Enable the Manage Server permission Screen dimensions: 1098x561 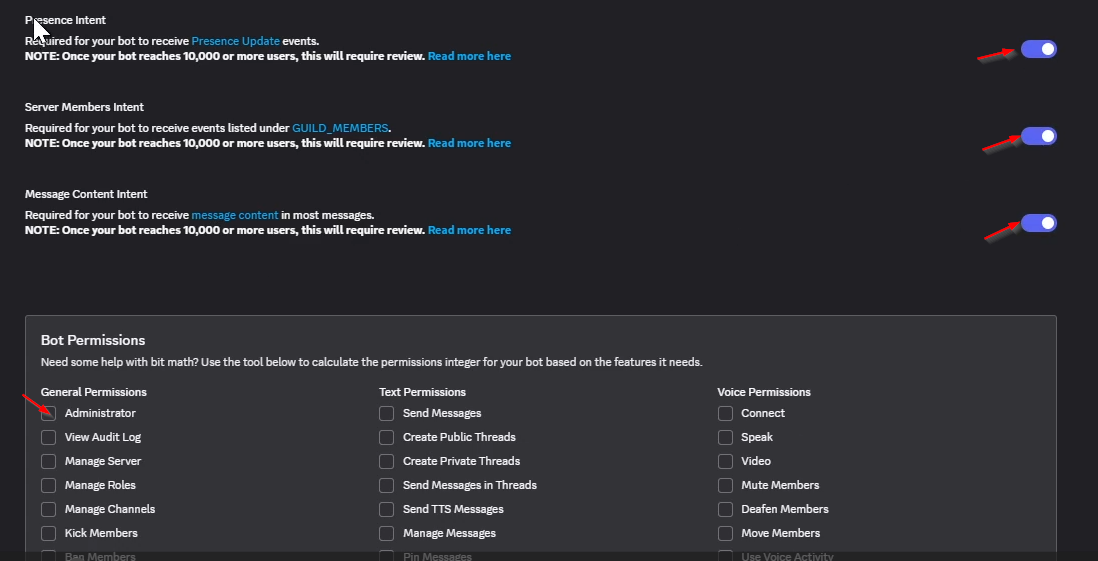click(48, 461)
